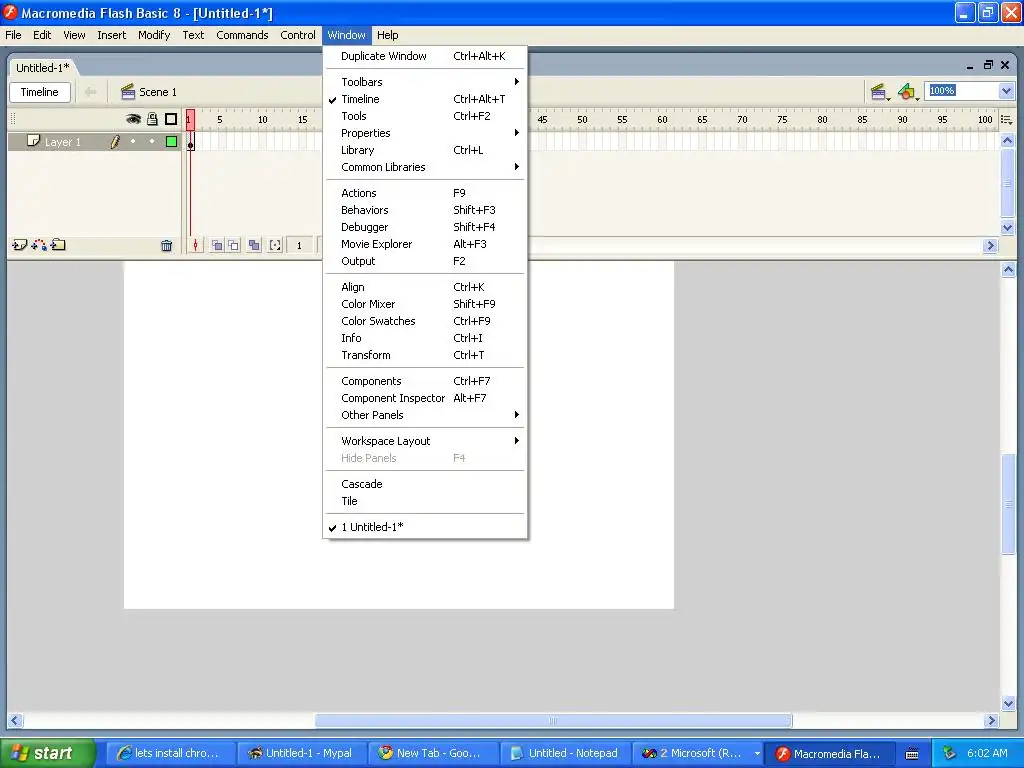Click the timeline scroll down arrow

click(1007, 227)
